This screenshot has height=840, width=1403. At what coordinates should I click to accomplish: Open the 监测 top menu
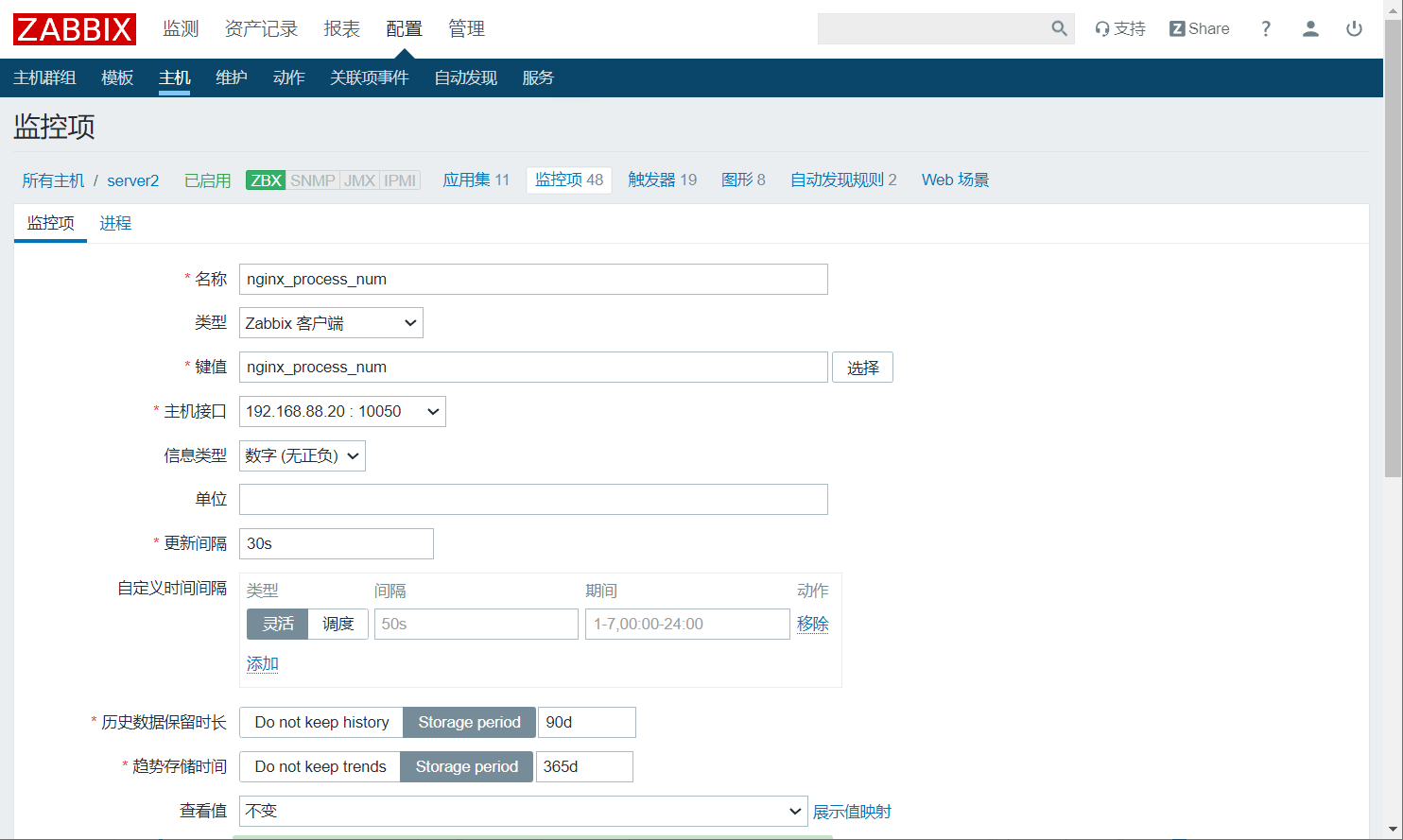[x=181, y=29]
